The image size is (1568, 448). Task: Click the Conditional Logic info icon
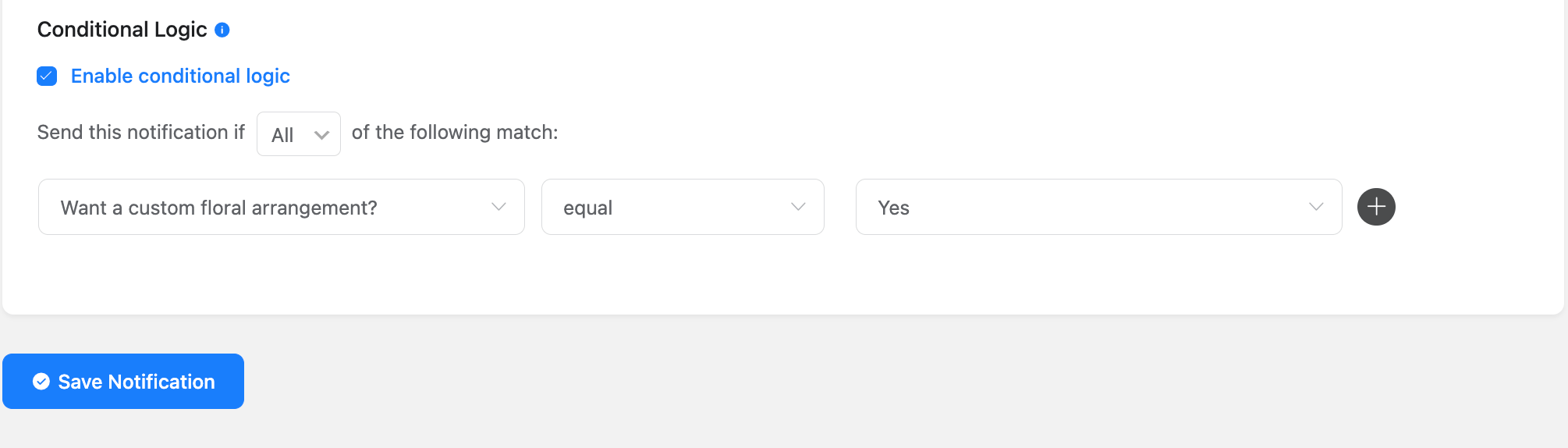pyautogui.click(x=222, y=30)
